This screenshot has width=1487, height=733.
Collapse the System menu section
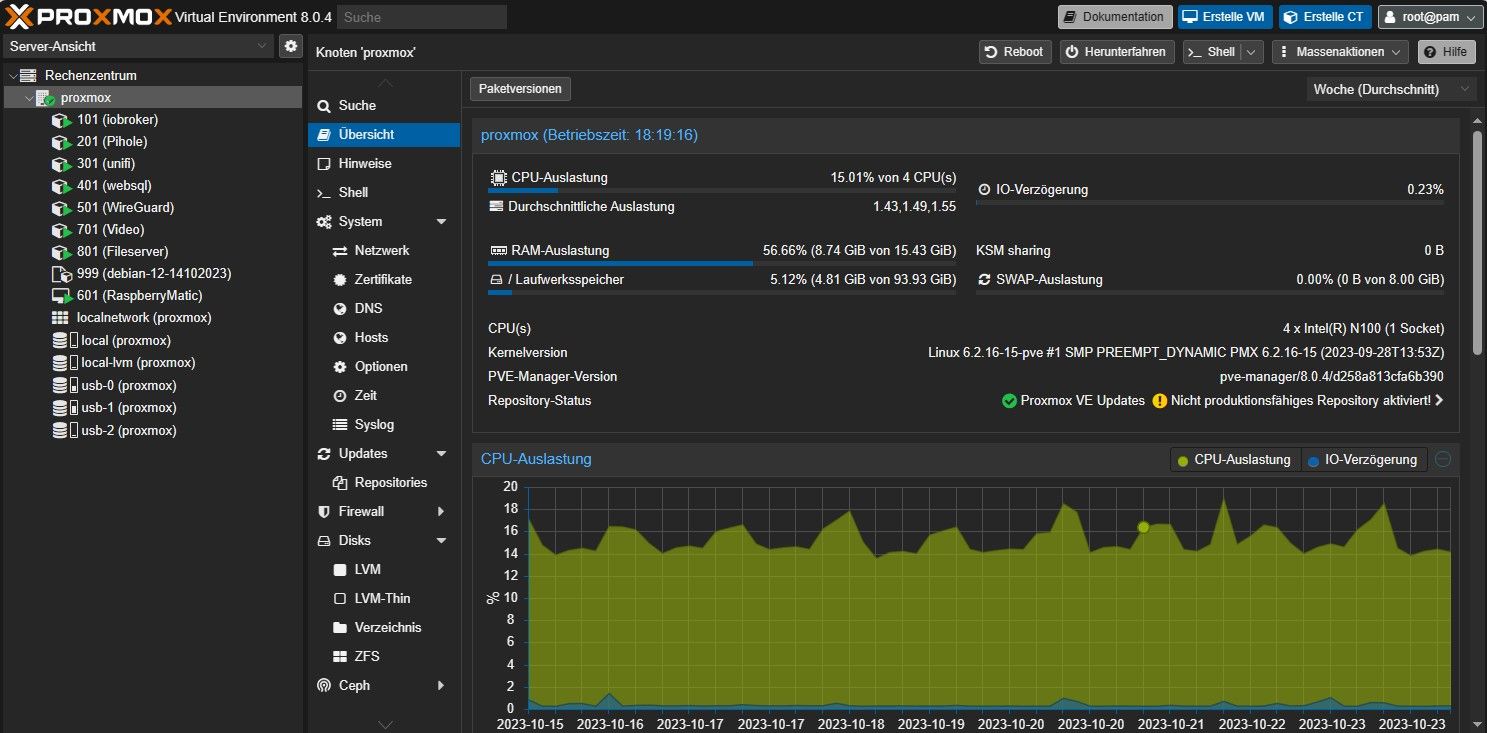(441, 222)
